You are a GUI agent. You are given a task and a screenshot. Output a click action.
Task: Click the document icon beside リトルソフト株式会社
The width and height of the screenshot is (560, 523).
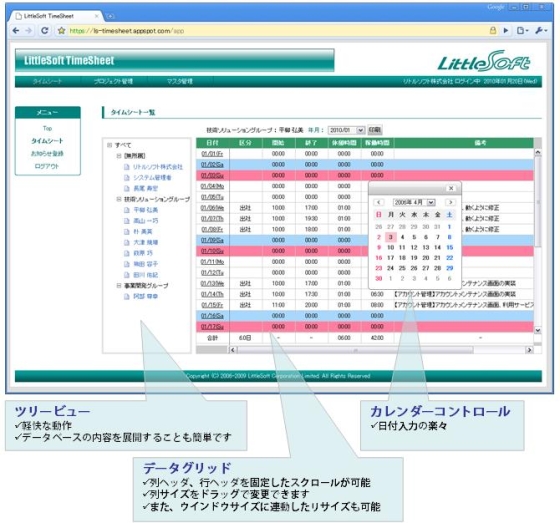[126, 167]
